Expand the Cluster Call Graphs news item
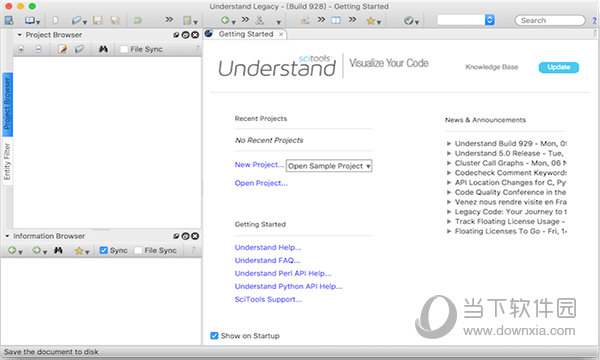The width and height of the screenshot is (600, 360). coord(449,163)
